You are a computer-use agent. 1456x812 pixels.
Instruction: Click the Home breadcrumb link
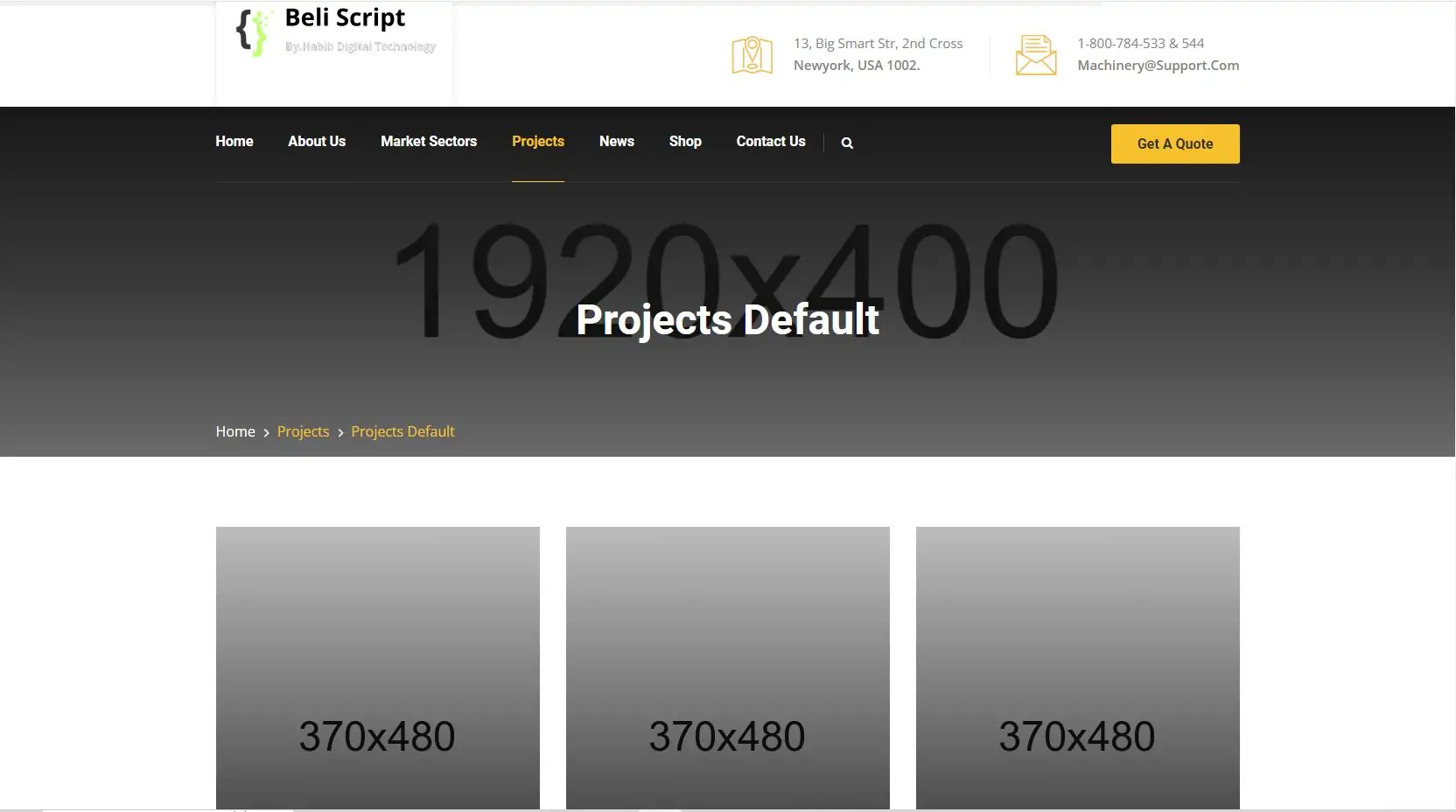click(235, 431)
